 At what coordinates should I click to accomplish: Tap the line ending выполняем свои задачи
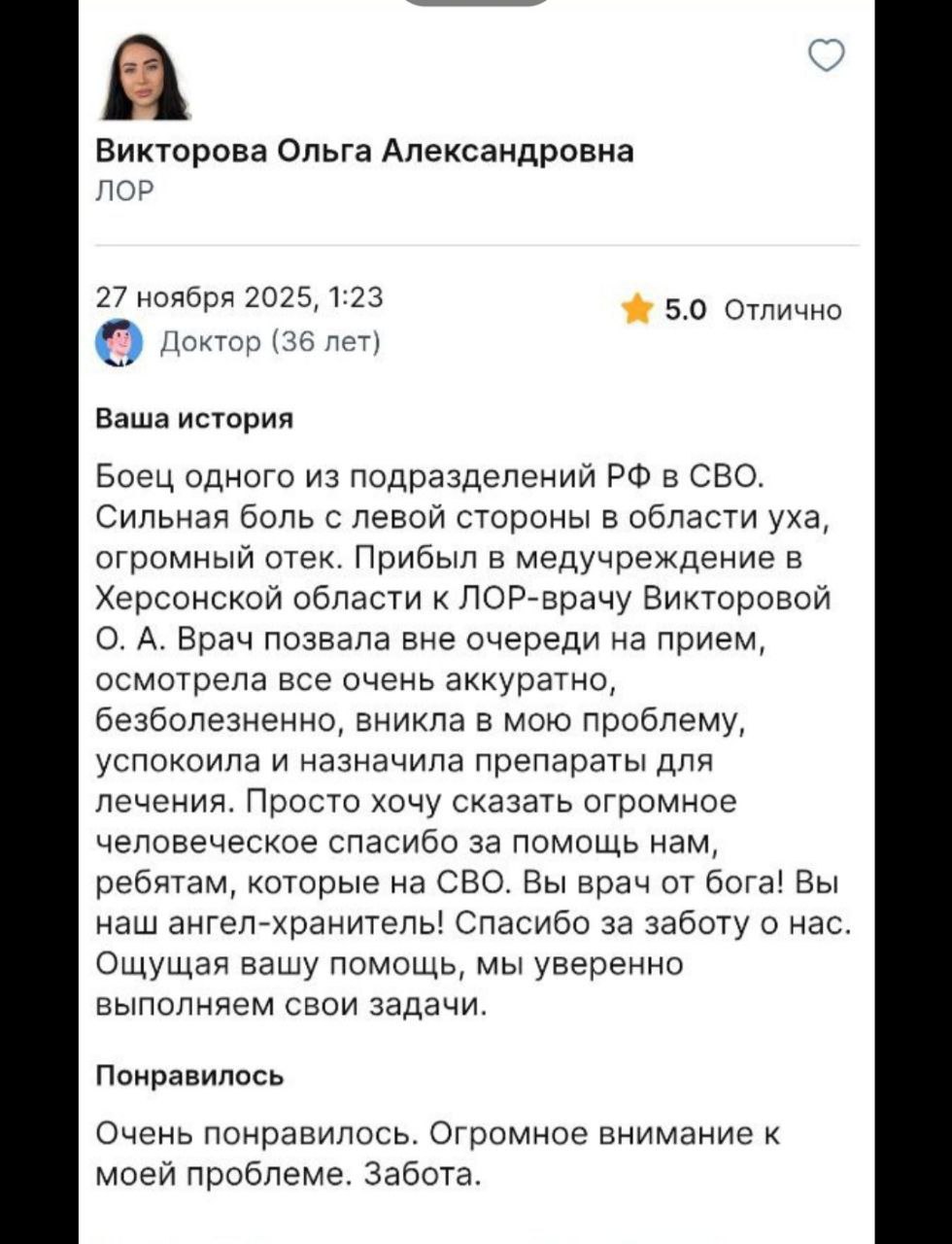tap(290, 1003)
